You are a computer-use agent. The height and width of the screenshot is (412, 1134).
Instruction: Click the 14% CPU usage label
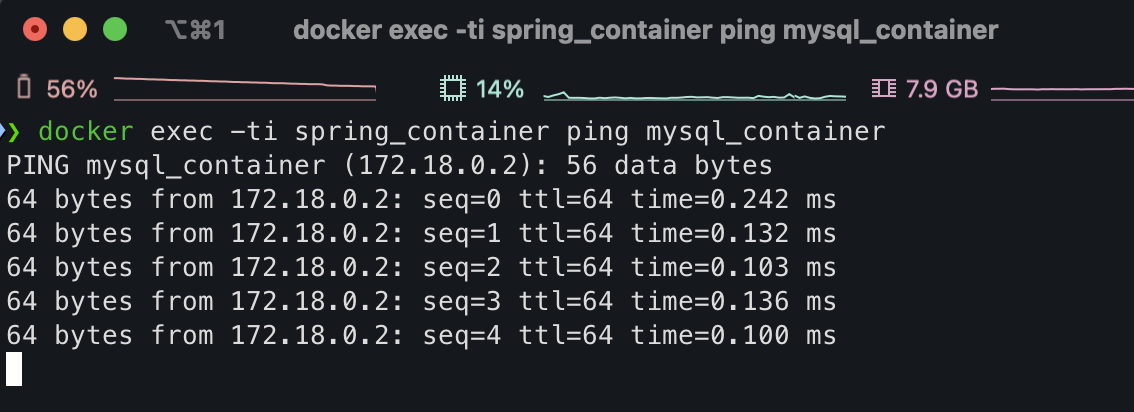[500, 89]
